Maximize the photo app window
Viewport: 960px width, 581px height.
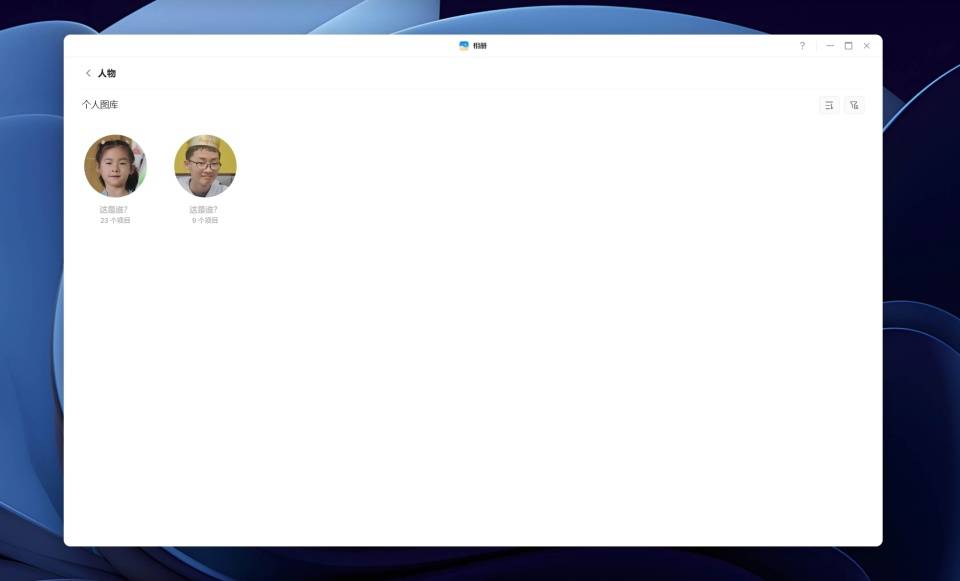tap(848, 46)
